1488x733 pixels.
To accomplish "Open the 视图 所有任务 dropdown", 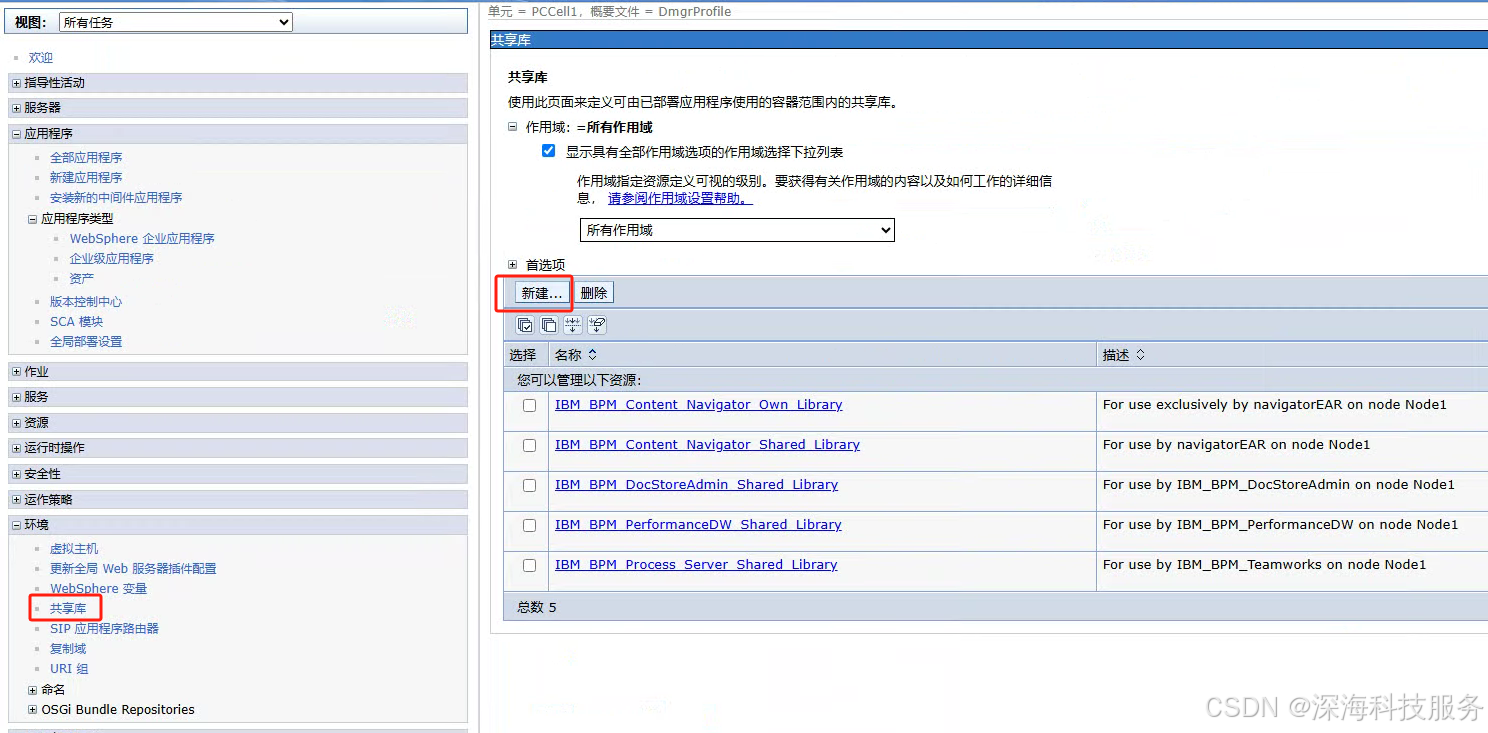I will click(175, 22).
